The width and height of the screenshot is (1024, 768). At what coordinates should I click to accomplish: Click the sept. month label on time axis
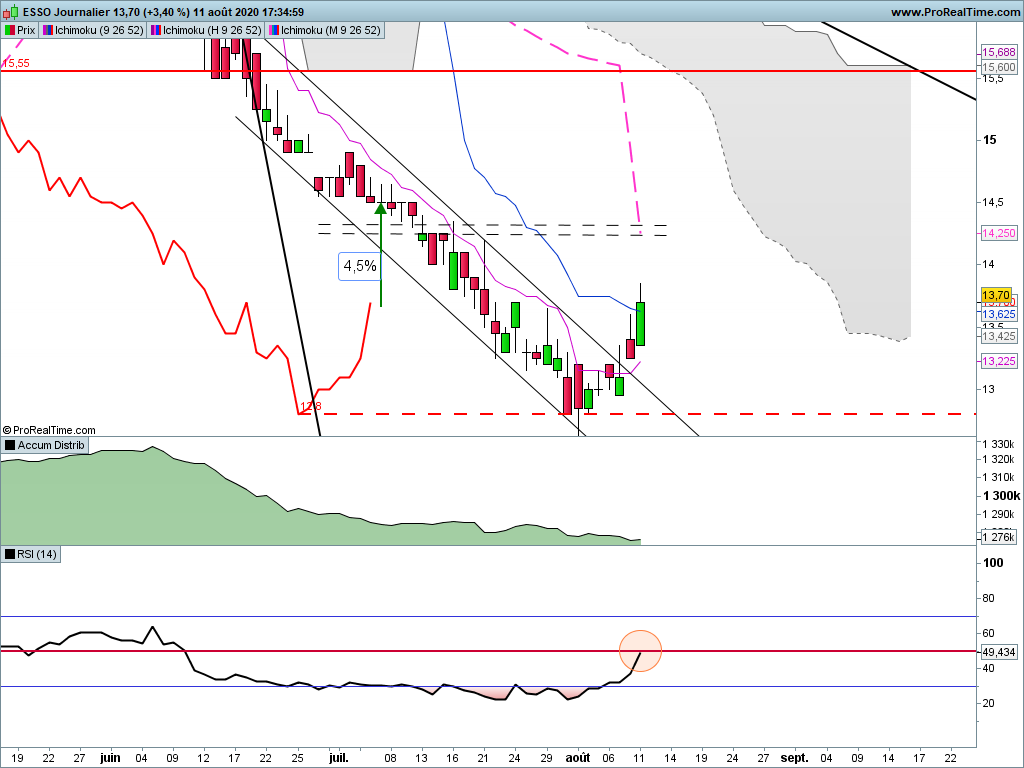coord(795,758)
